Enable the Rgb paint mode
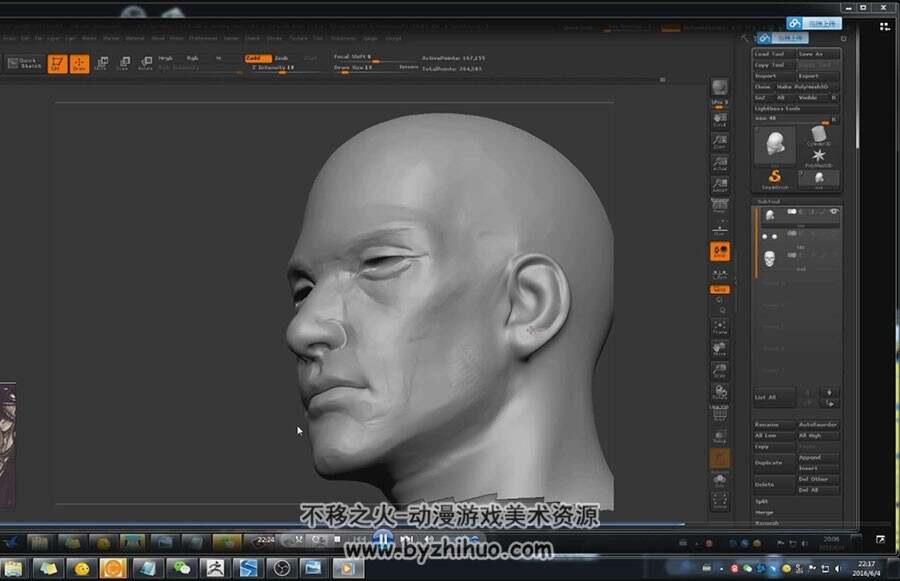This screenshot has width=900, height=581. pos(192,58)
